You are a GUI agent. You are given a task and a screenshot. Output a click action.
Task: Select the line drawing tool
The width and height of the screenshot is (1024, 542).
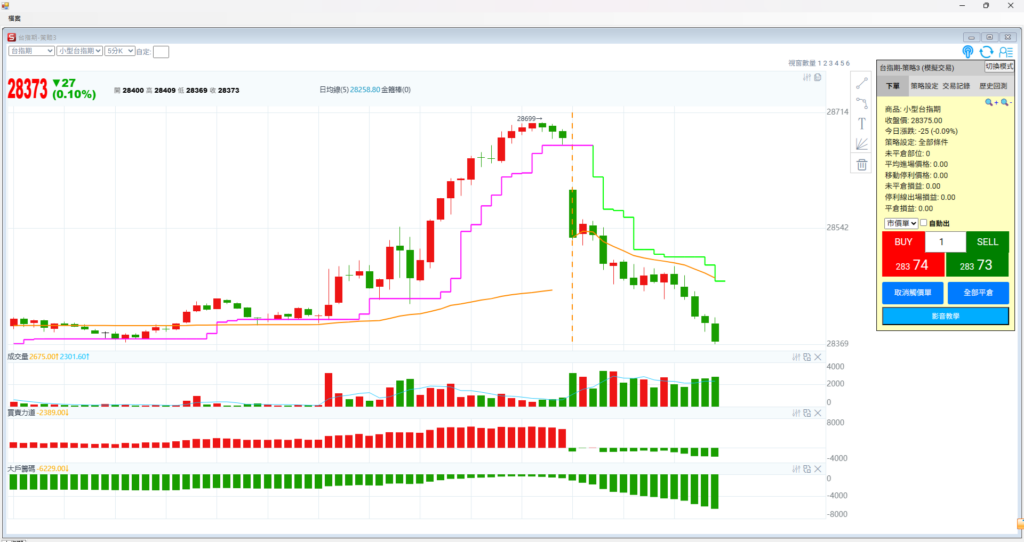pos(861,83)
